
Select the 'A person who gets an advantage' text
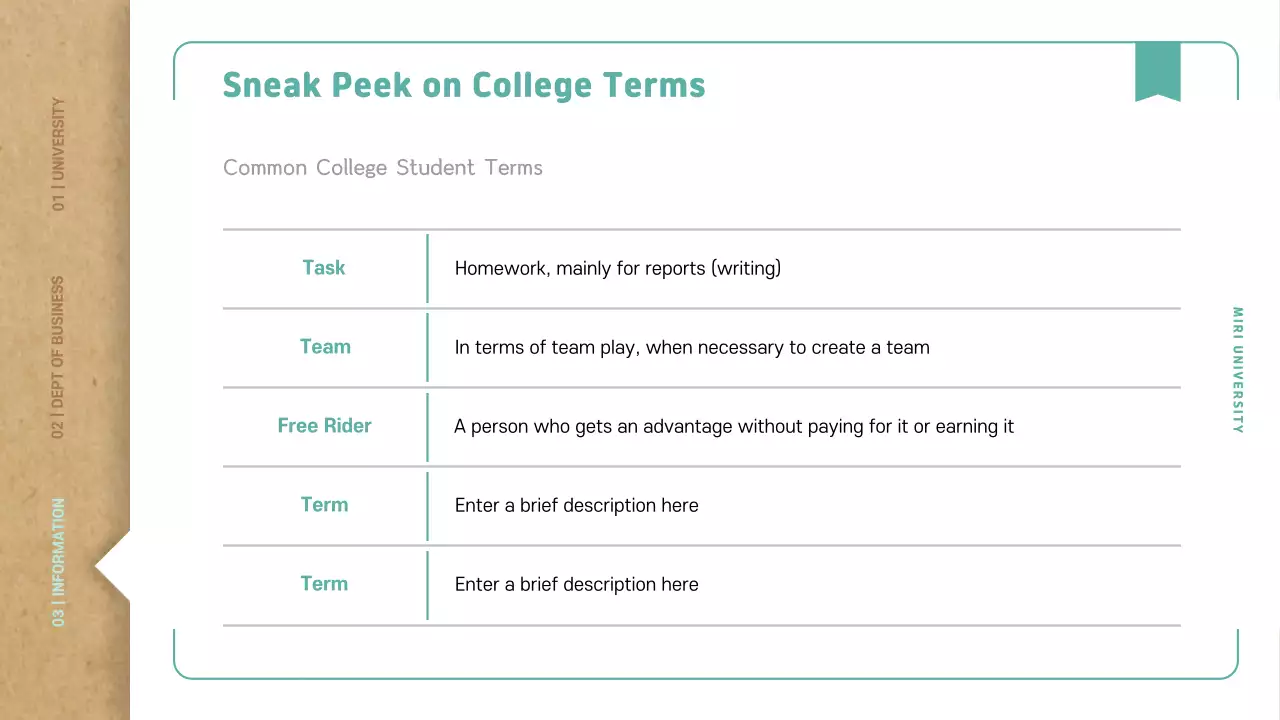click(x=734, y=427)
